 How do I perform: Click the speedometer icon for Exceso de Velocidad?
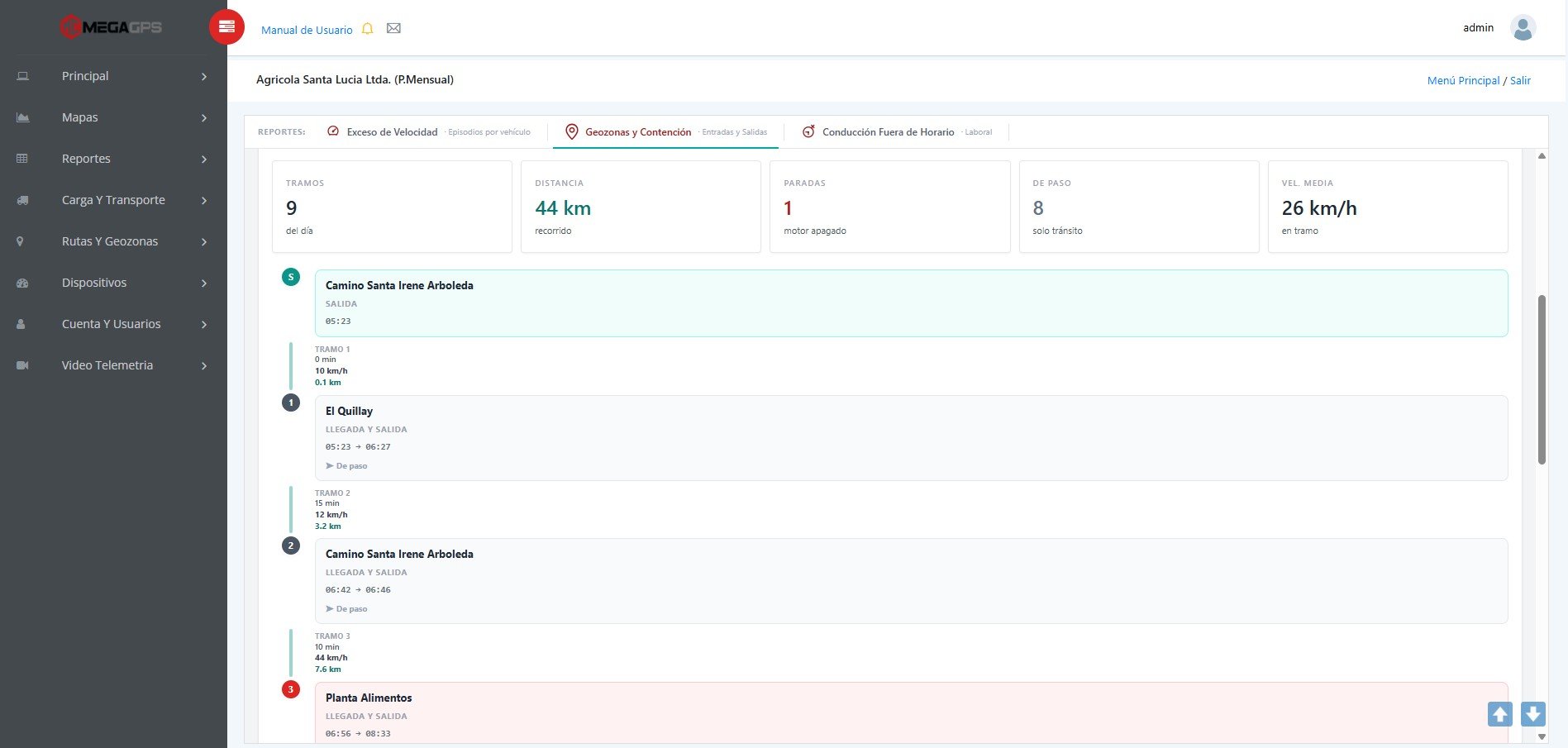tap(333, 131)
